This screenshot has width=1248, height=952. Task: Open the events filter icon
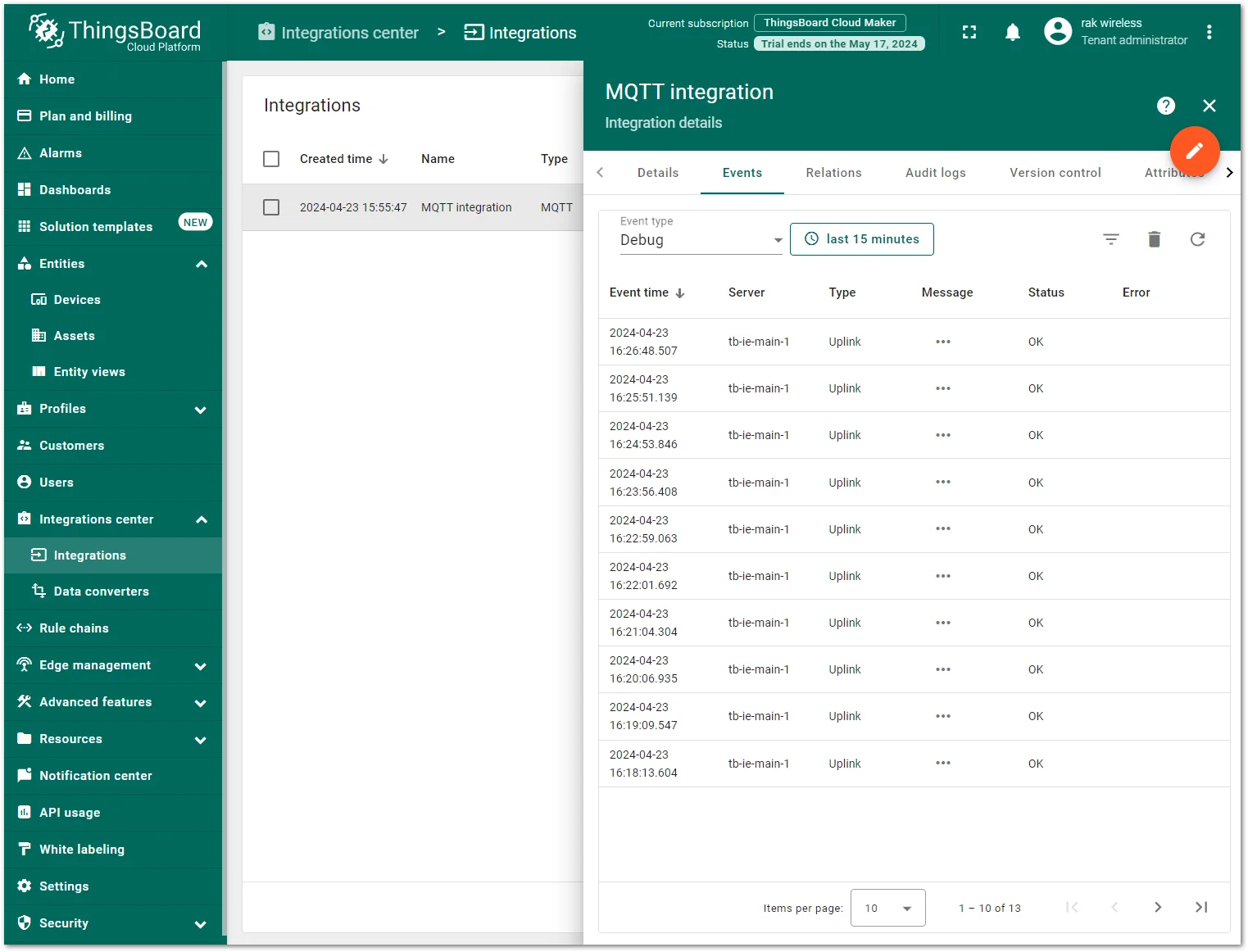click(x=1111, y=239)
